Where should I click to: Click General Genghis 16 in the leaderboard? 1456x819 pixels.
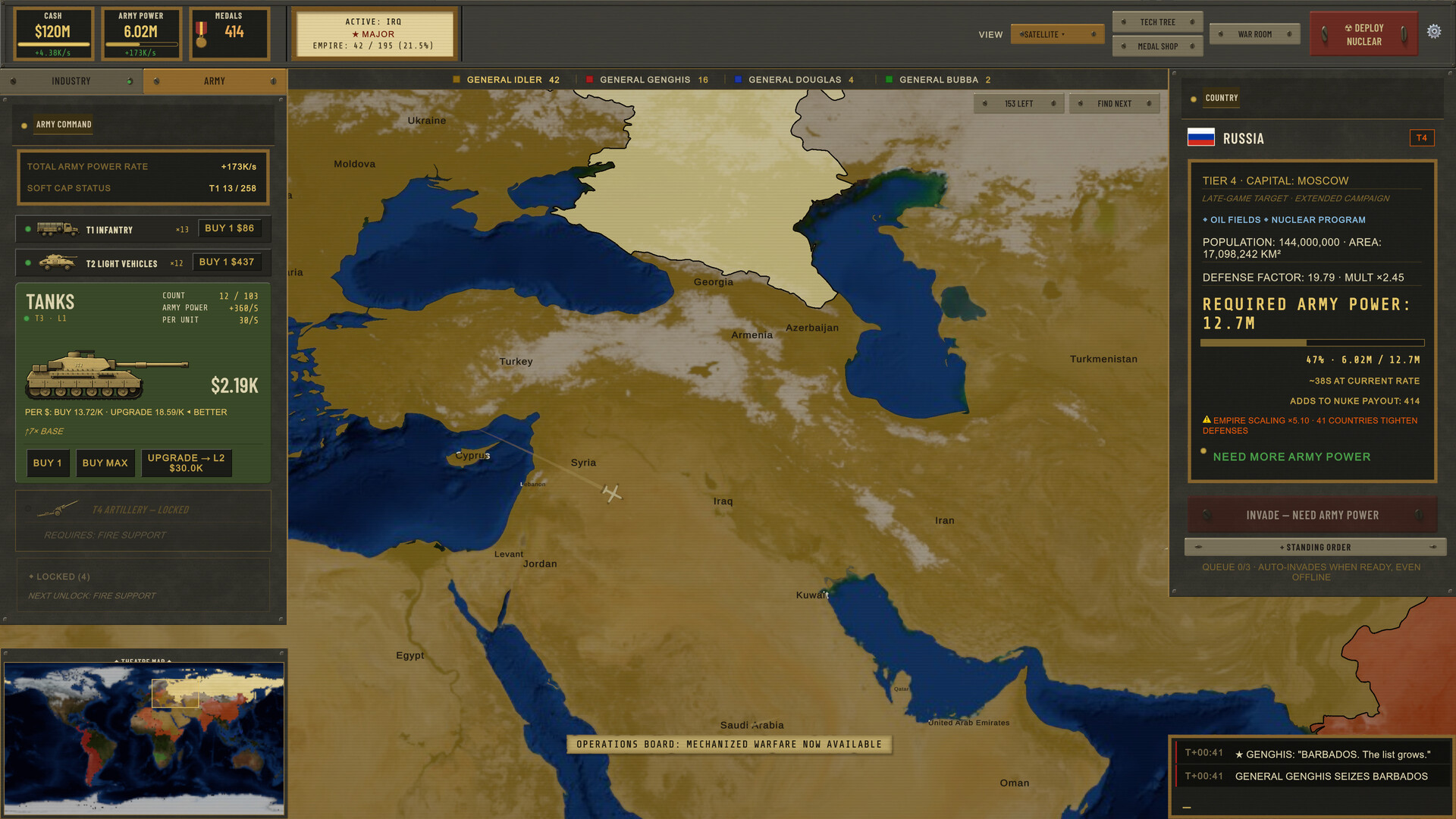coord(647,80)
